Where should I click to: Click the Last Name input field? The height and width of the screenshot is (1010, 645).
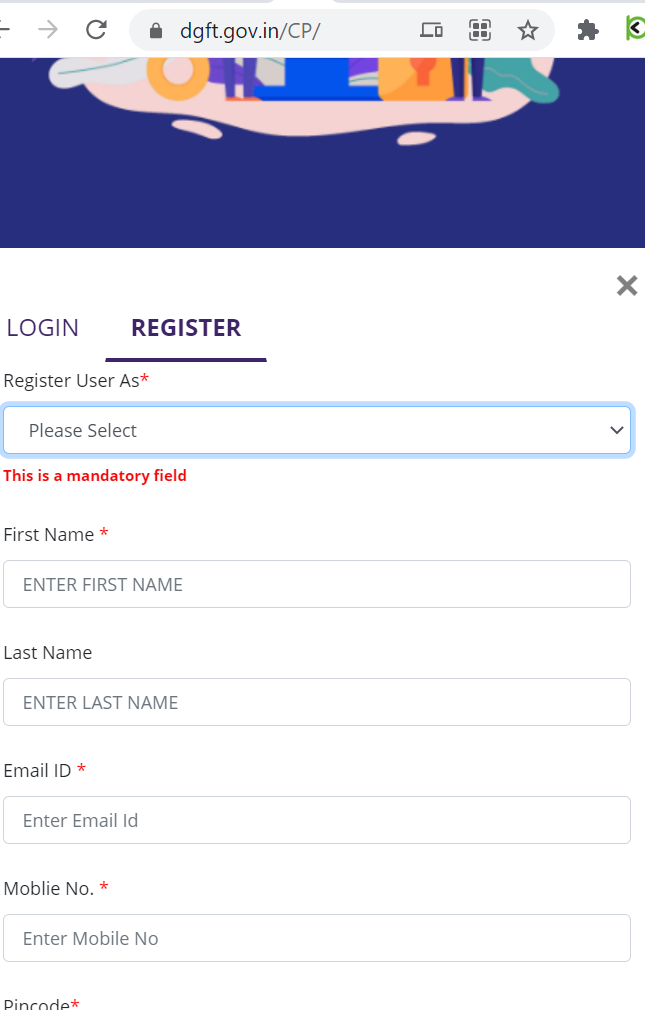coord(317,702)
